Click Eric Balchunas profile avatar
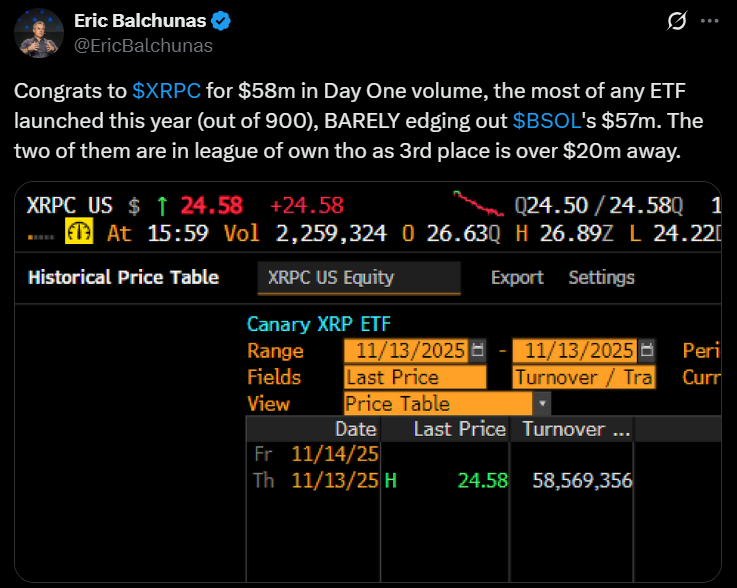 tap(36, 33)
